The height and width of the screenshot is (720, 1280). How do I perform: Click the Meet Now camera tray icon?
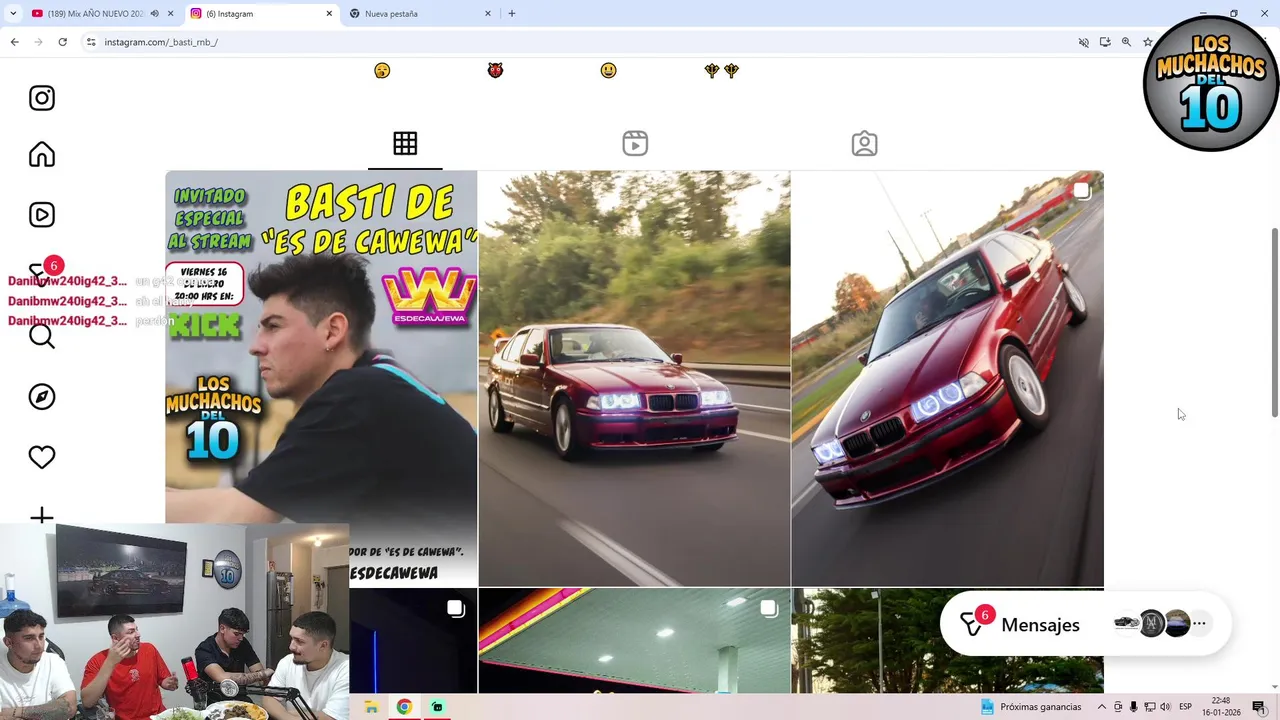click(1118, 707)
